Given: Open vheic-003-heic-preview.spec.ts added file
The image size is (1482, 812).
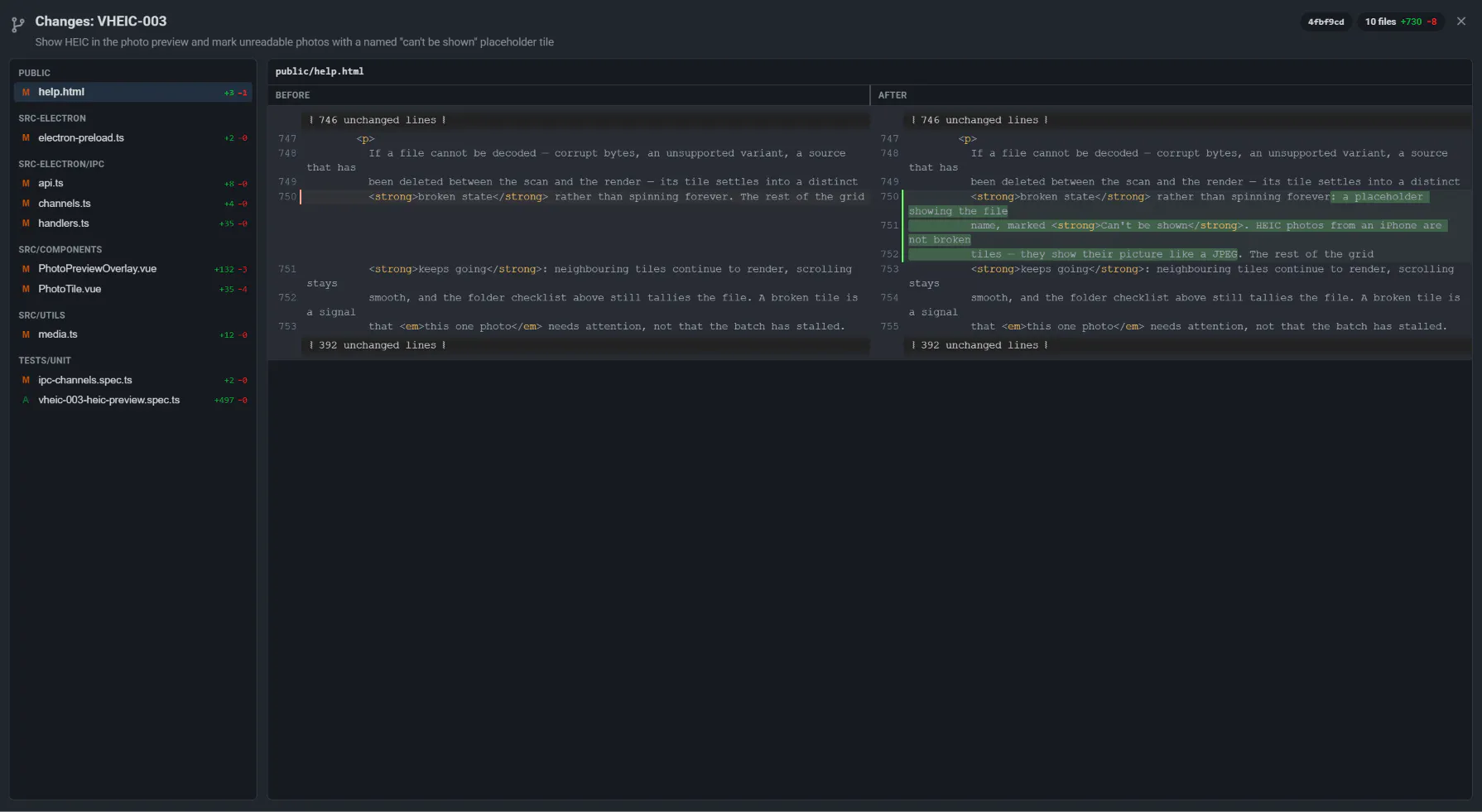Looking at the screenshot, I should tap(132, 400).
